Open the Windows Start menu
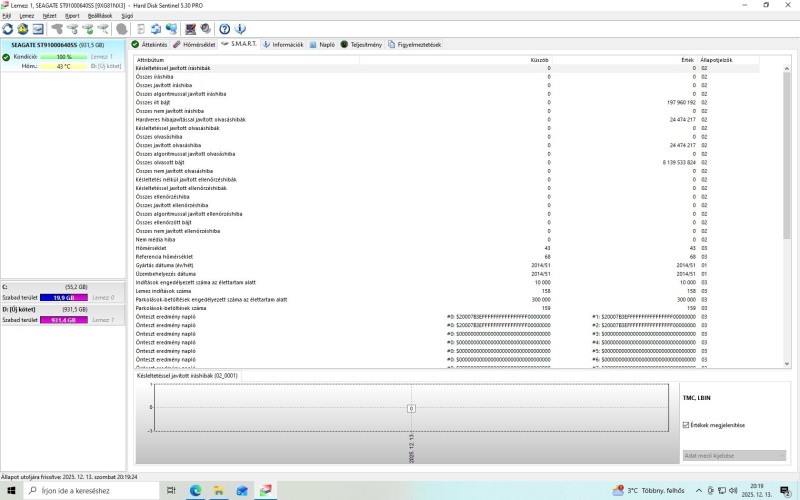This screenshot has width=800, height=500. [x=11, y=490]
